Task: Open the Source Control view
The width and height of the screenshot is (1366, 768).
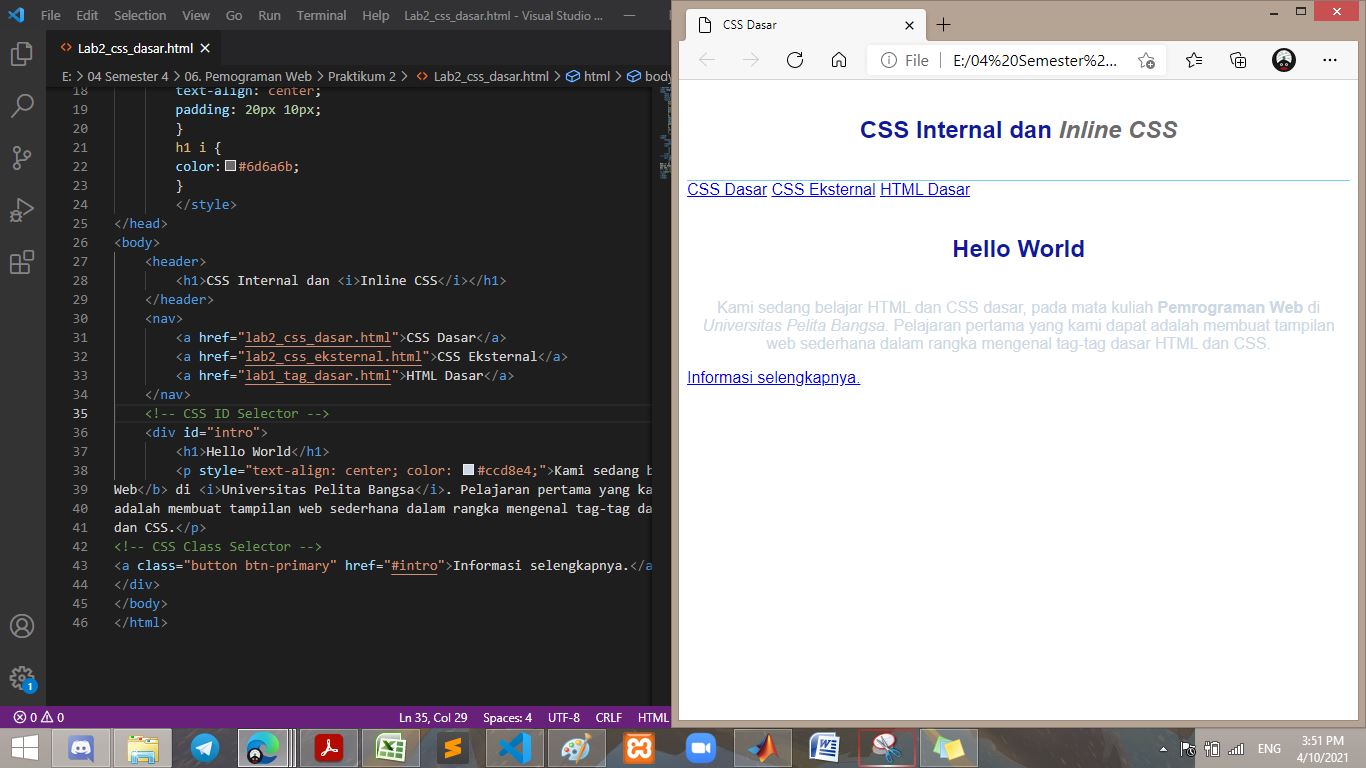Action: tap(21, 157)
